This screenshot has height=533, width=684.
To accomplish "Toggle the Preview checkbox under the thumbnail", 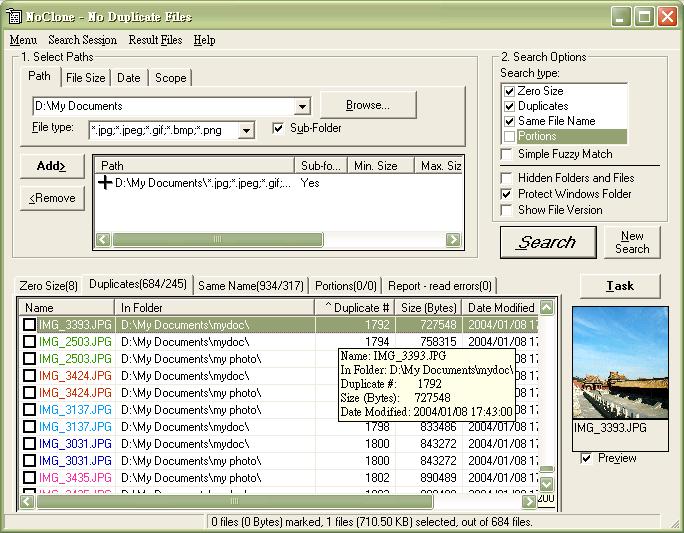I will tap(586, 458).
